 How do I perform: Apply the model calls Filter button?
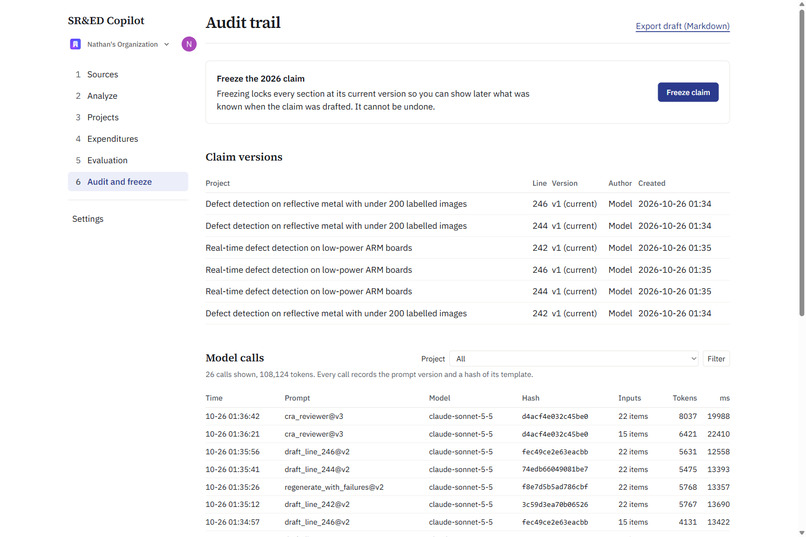(x=716, y=359)
